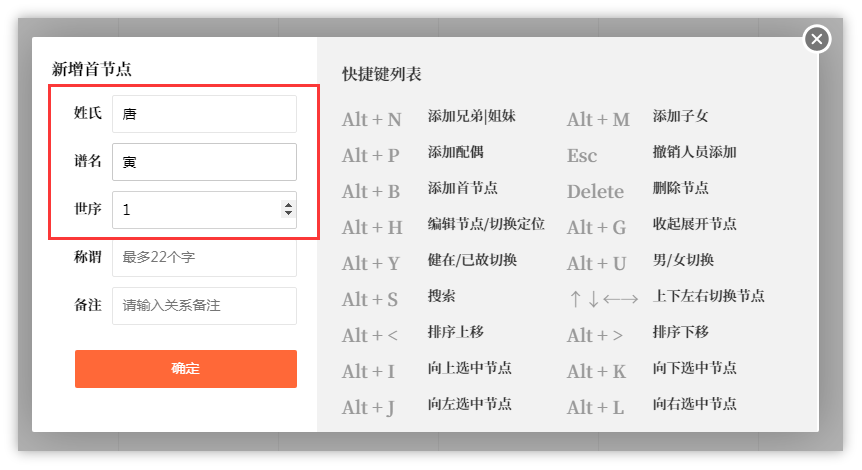Click the 添加首节点 label
Viewport: 862px width, 470px height.
(462, 188)
